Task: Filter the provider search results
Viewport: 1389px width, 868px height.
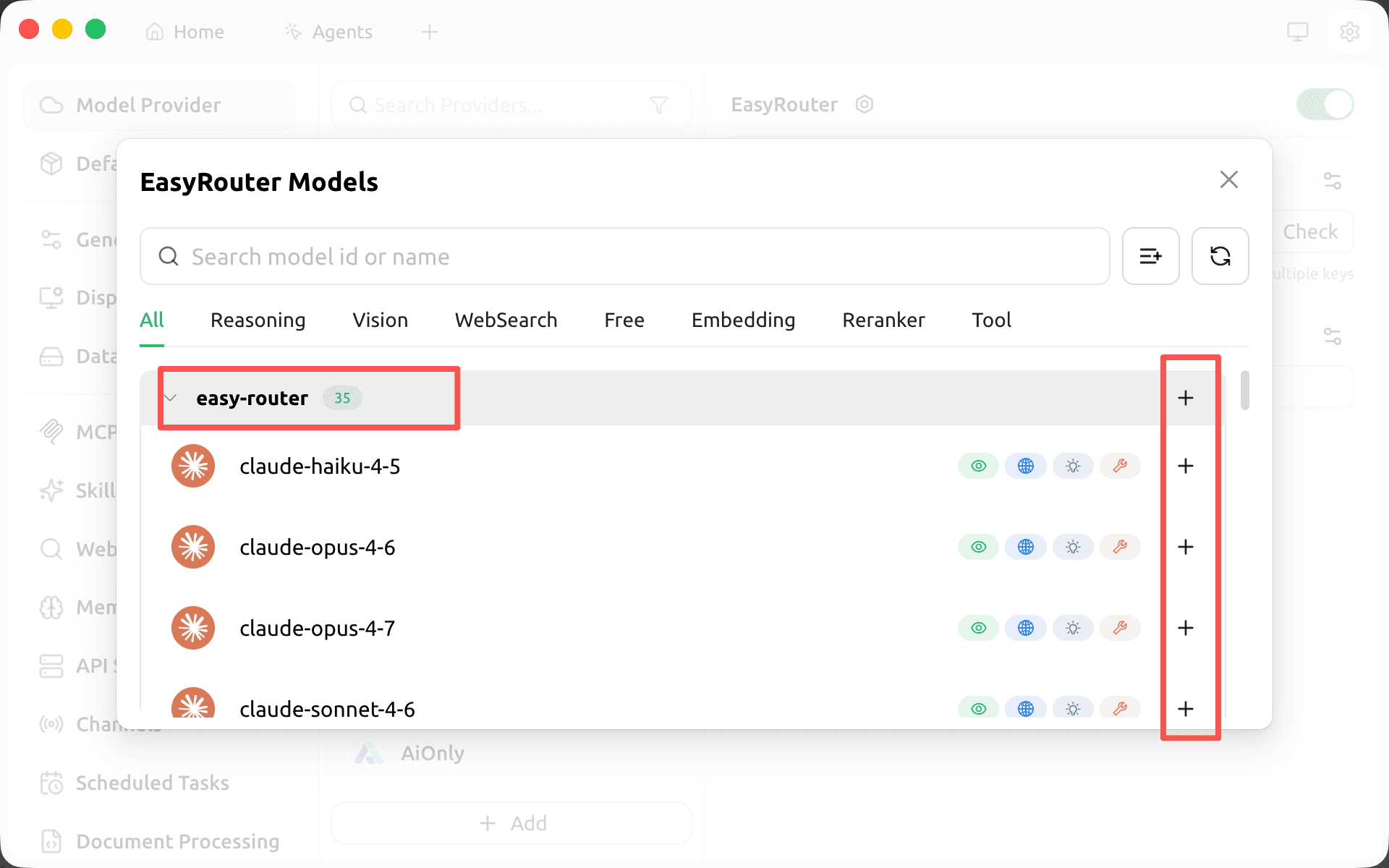Action: (x=658, y=106)
